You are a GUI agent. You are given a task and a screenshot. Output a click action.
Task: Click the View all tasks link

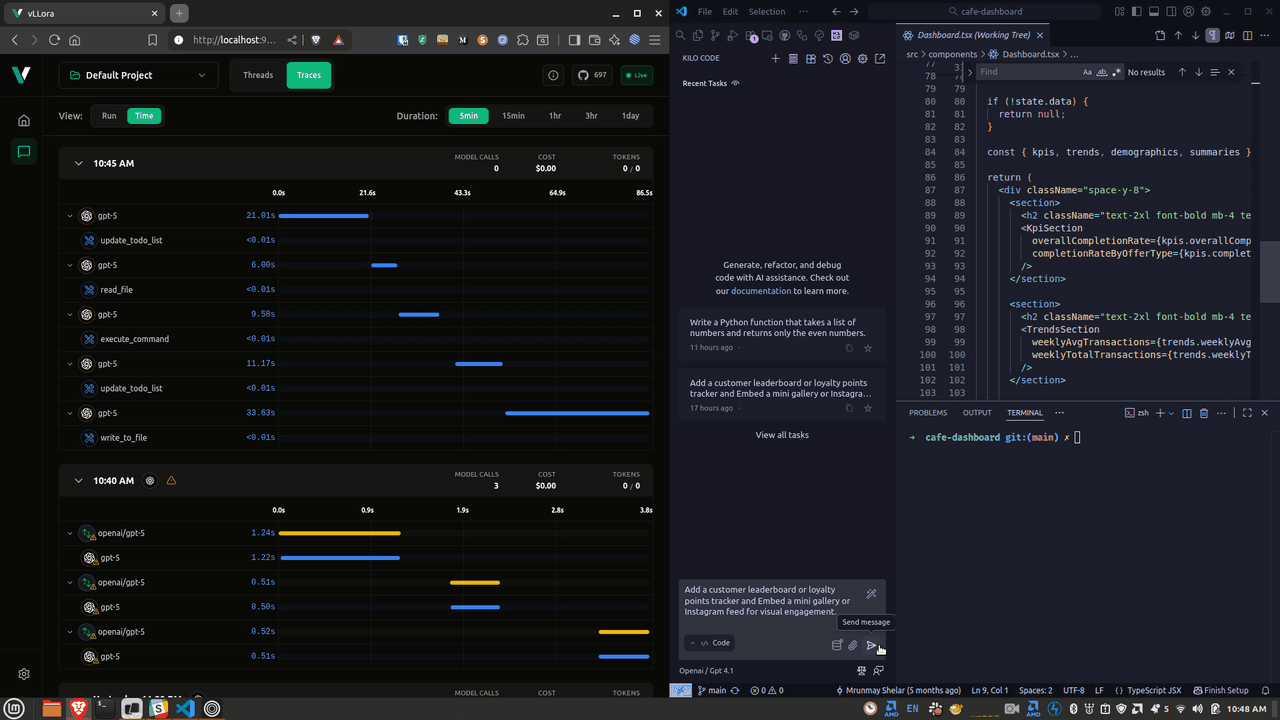coord(782,434)
